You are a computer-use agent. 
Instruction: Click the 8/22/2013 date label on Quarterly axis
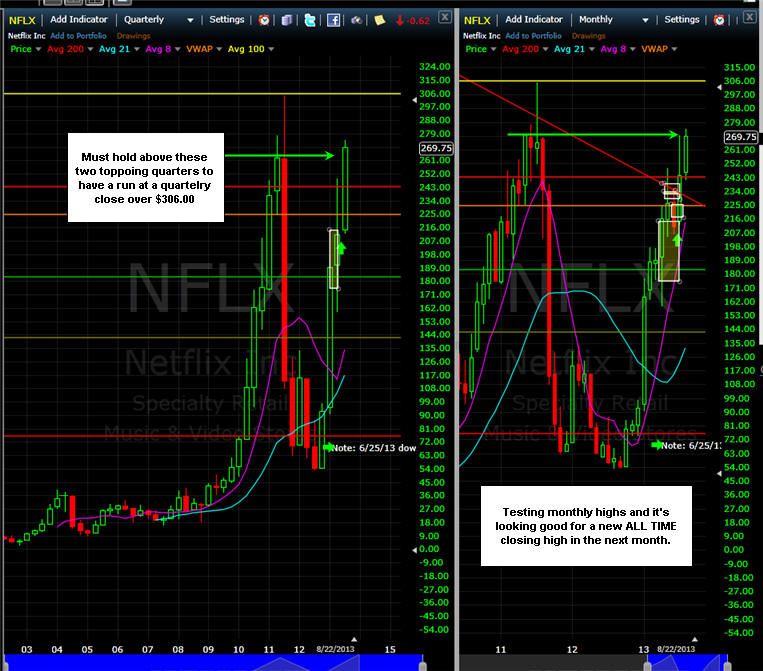[x=335, y=649]
